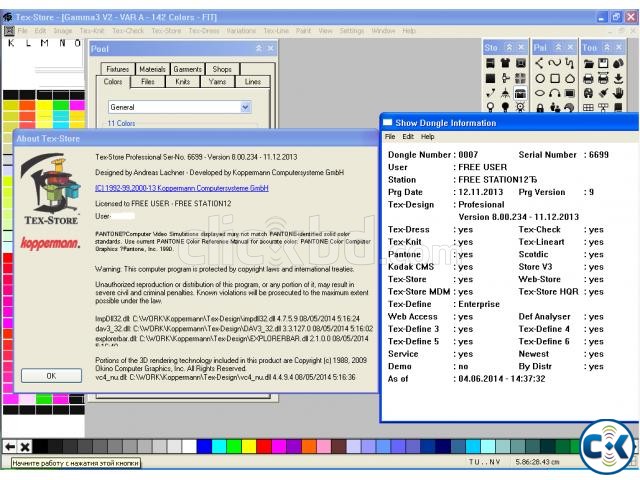Switch to the Shops tab in Pool
This screenshot has height=480, width=640.
pos(222,69)
